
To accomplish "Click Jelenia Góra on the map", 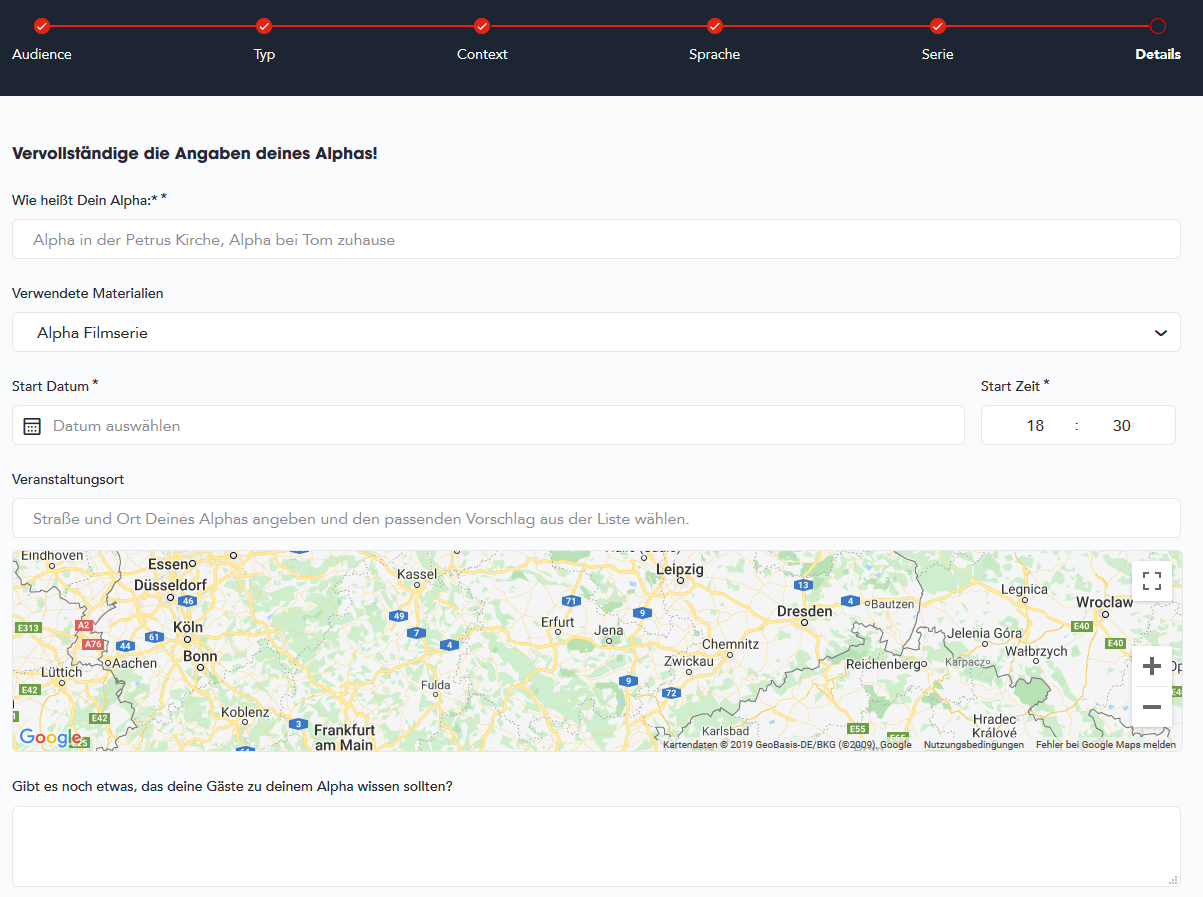I will 985,633.
